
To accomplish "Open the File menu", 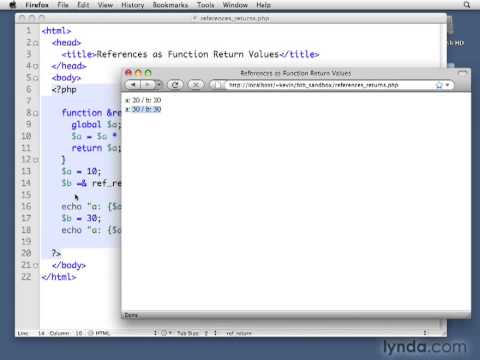I will point(63,5).
